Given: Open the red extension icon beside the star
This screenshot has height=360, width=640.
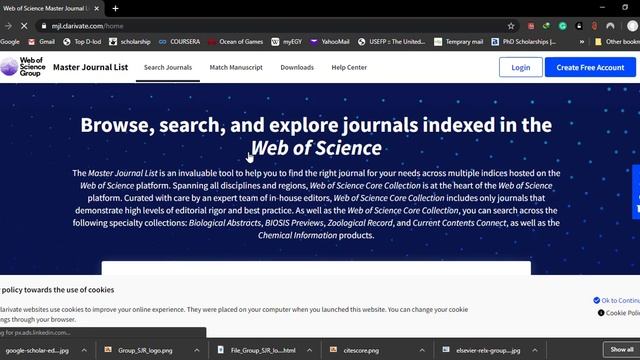Looking at the screenshot, I should (x=531, y=26).
